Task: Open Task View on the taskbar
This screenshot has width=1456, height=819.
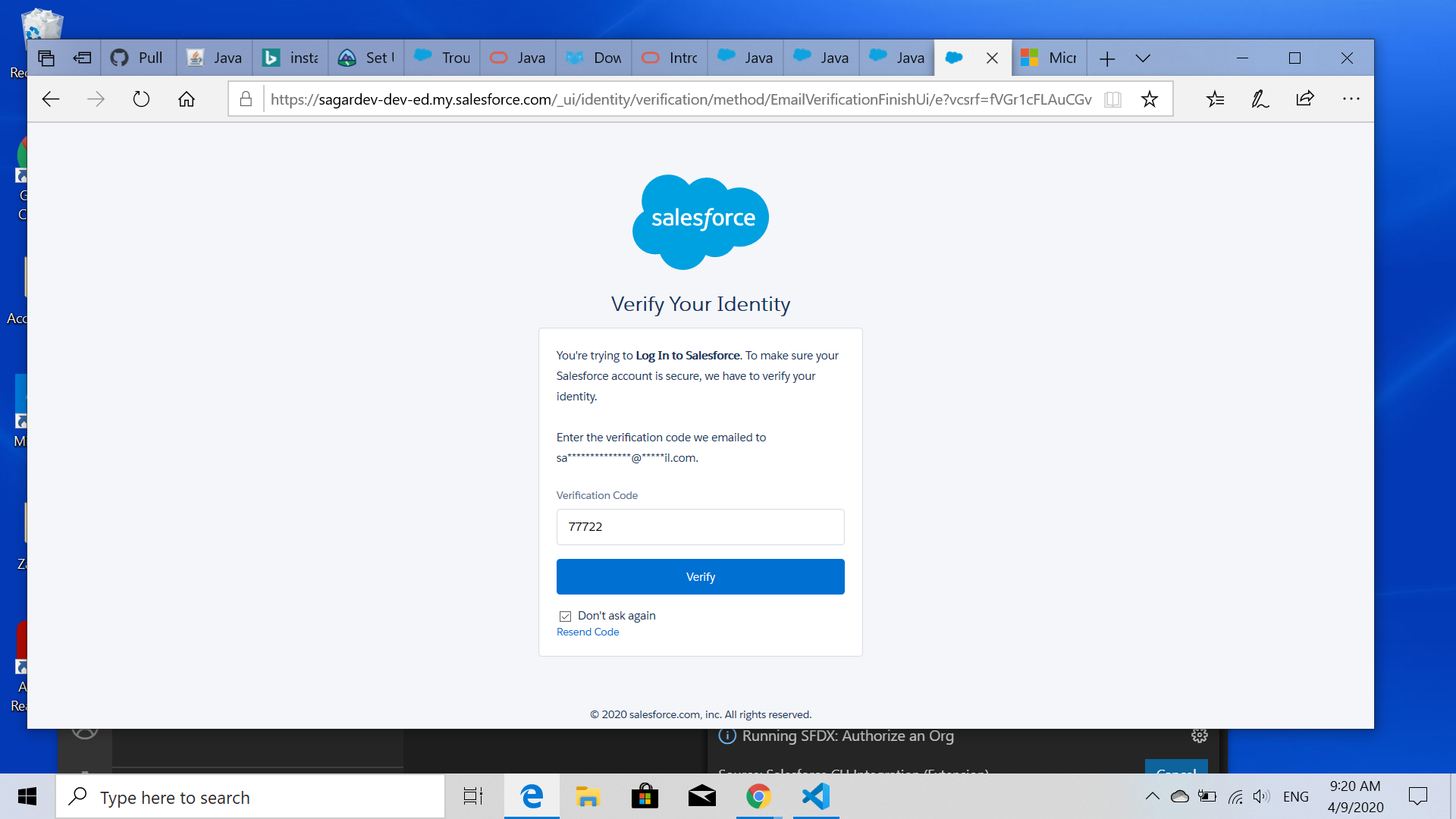Action: pos(473,796)
